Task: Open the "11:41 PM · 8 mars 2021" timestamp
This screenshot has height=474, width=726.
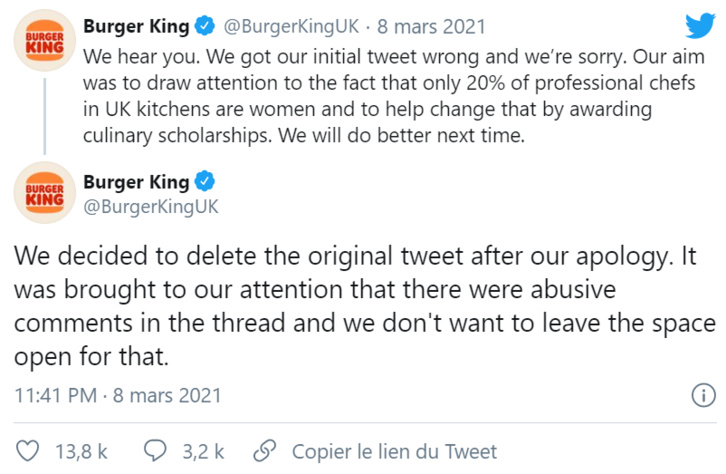Action: tap(118, 395)
